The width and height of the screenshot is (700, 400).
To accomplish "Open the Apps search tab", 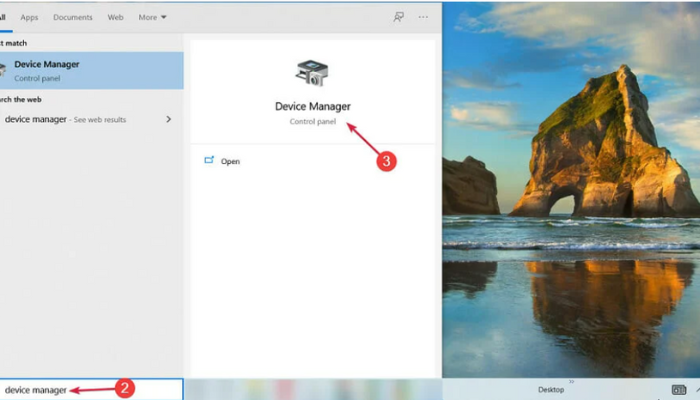I will pos(29,17).
